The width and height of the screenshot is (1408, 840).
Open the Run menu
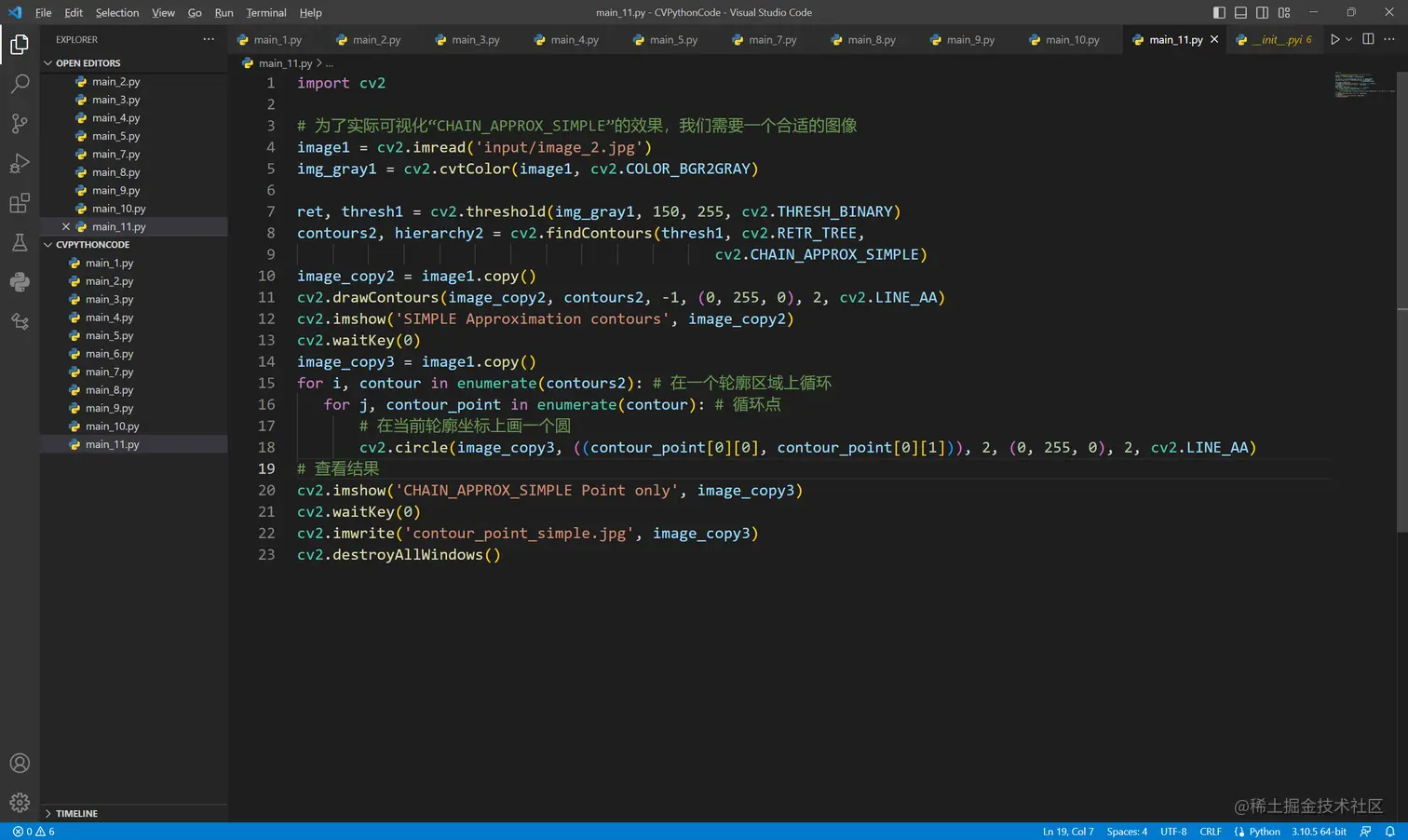pos(223,13)
